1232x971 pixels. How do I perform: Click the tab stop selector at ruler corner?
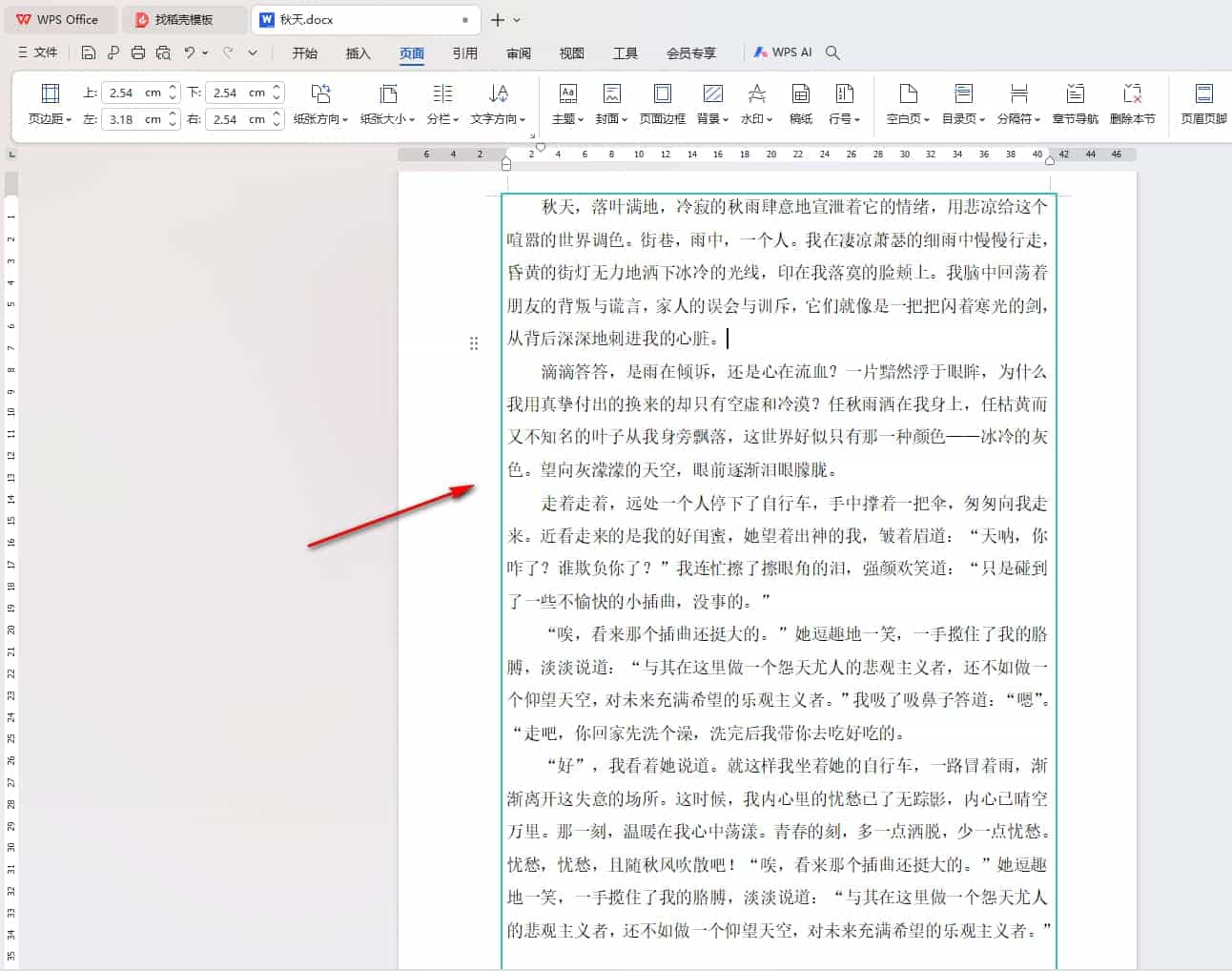[11, 154]
